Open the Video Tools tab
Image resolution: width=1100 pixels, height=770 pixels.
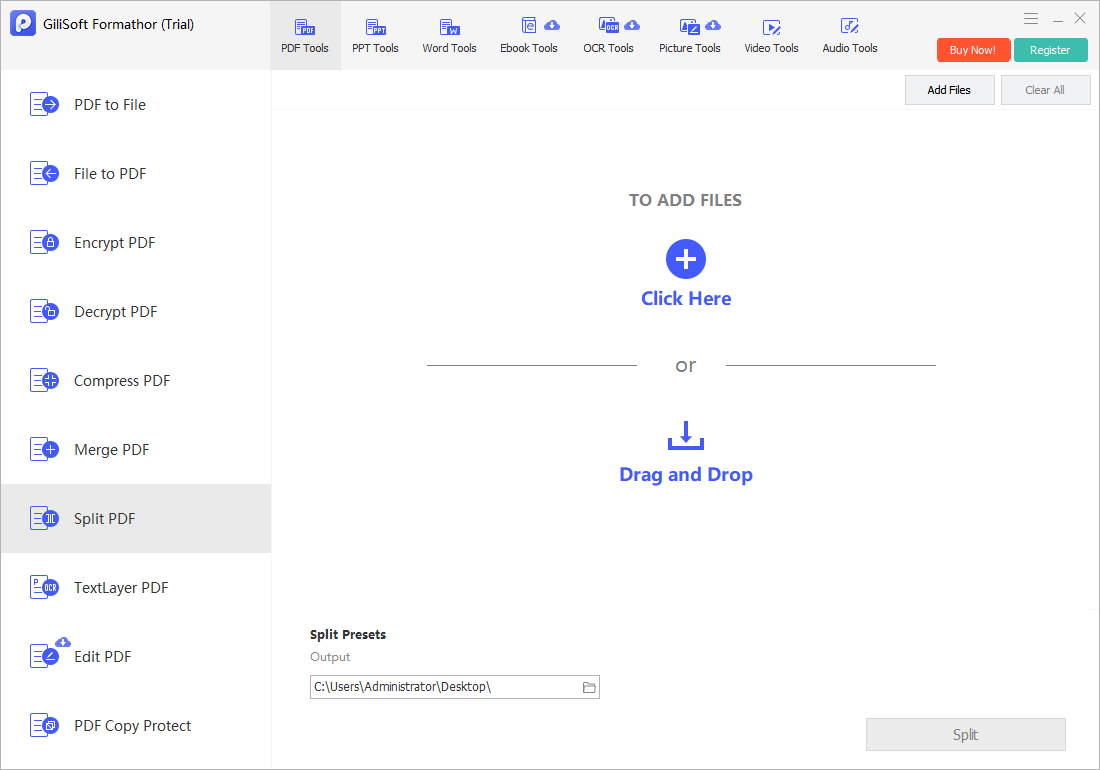click(x=771, y=36)
